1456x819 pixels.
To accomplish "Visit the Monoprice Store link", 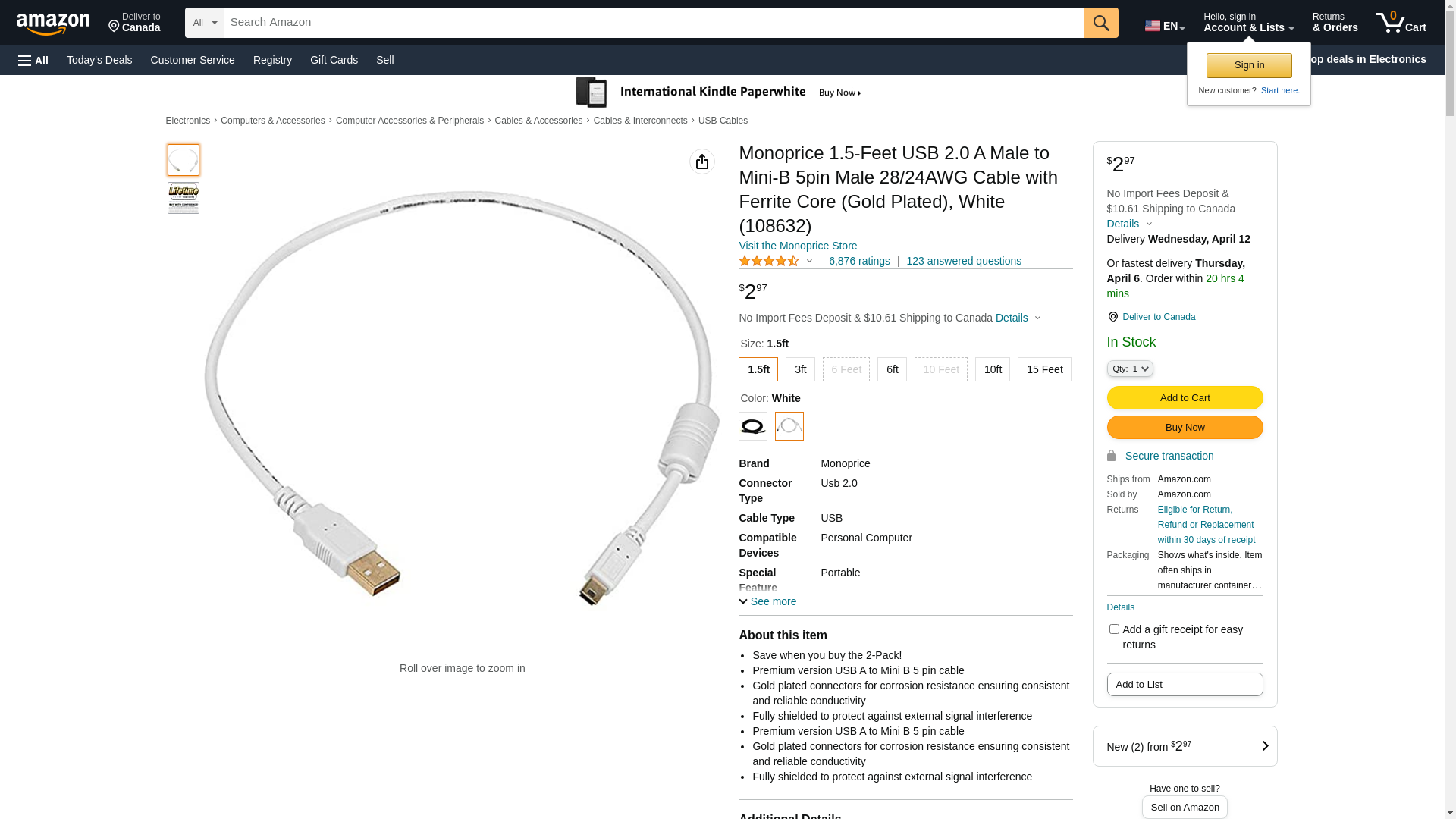I will tap(798, 246).
